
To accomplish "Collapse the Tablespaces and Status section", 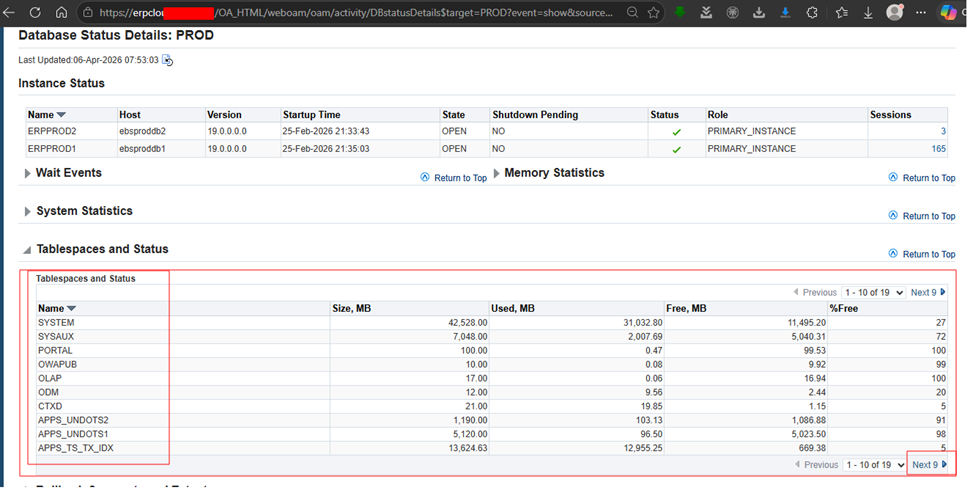I will click(x=27, y=250).
